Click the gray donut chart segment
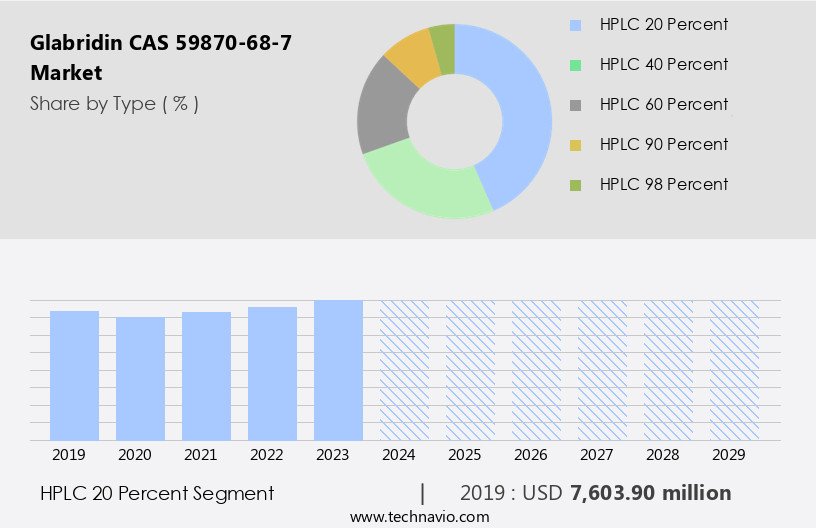 pos(382,111)
